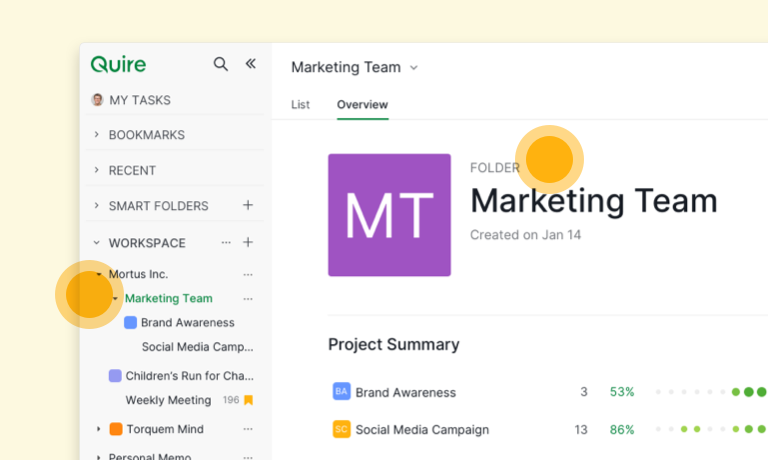Screen dimensions: 768x460
Task: Open Social Media Campaign link in Project Summary
Action: point(422,430)
